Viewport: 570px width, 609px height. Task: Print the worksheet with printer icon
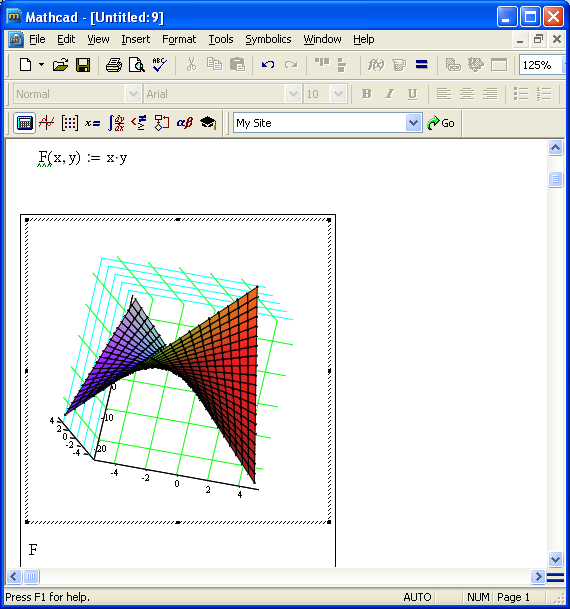(x=114, y=64)
